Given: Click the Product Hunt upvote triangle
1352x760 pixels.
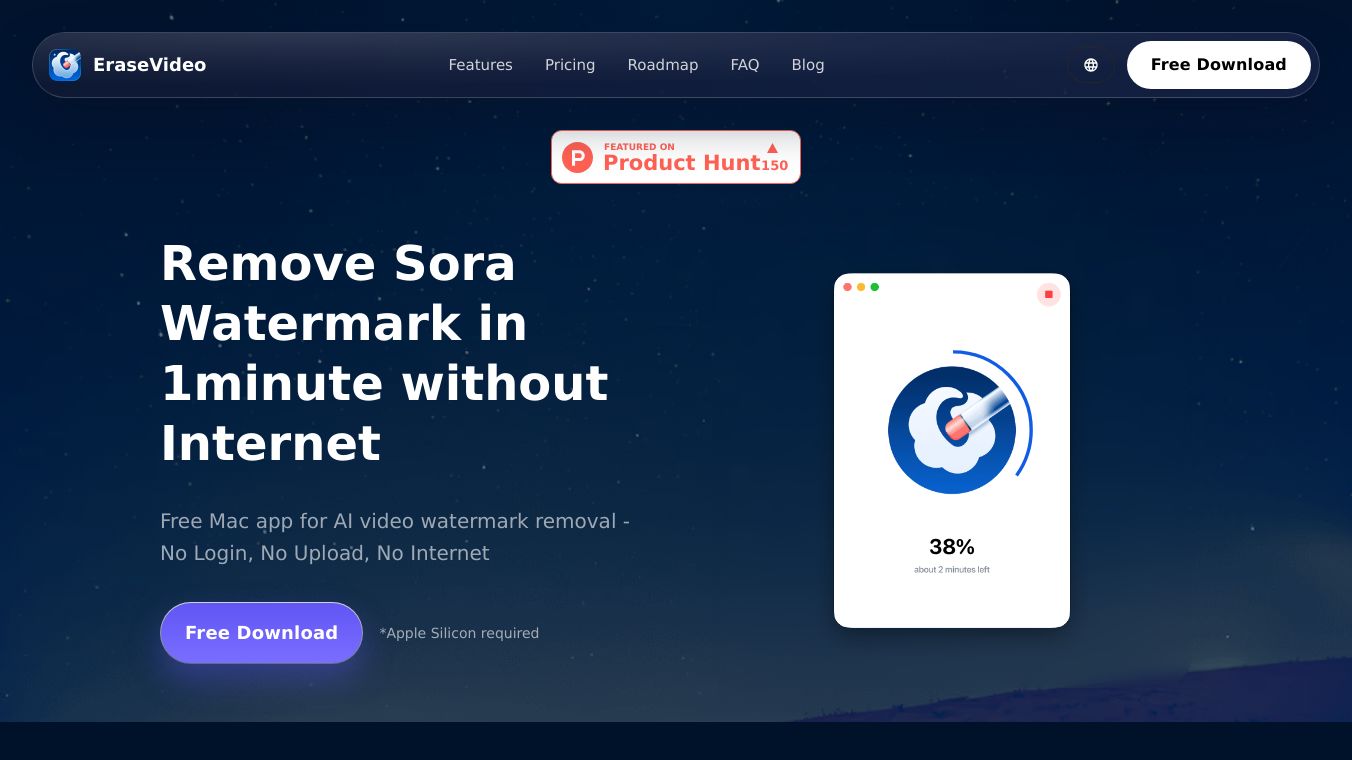Looking at the screenshot, I should [x=772, y=148].
